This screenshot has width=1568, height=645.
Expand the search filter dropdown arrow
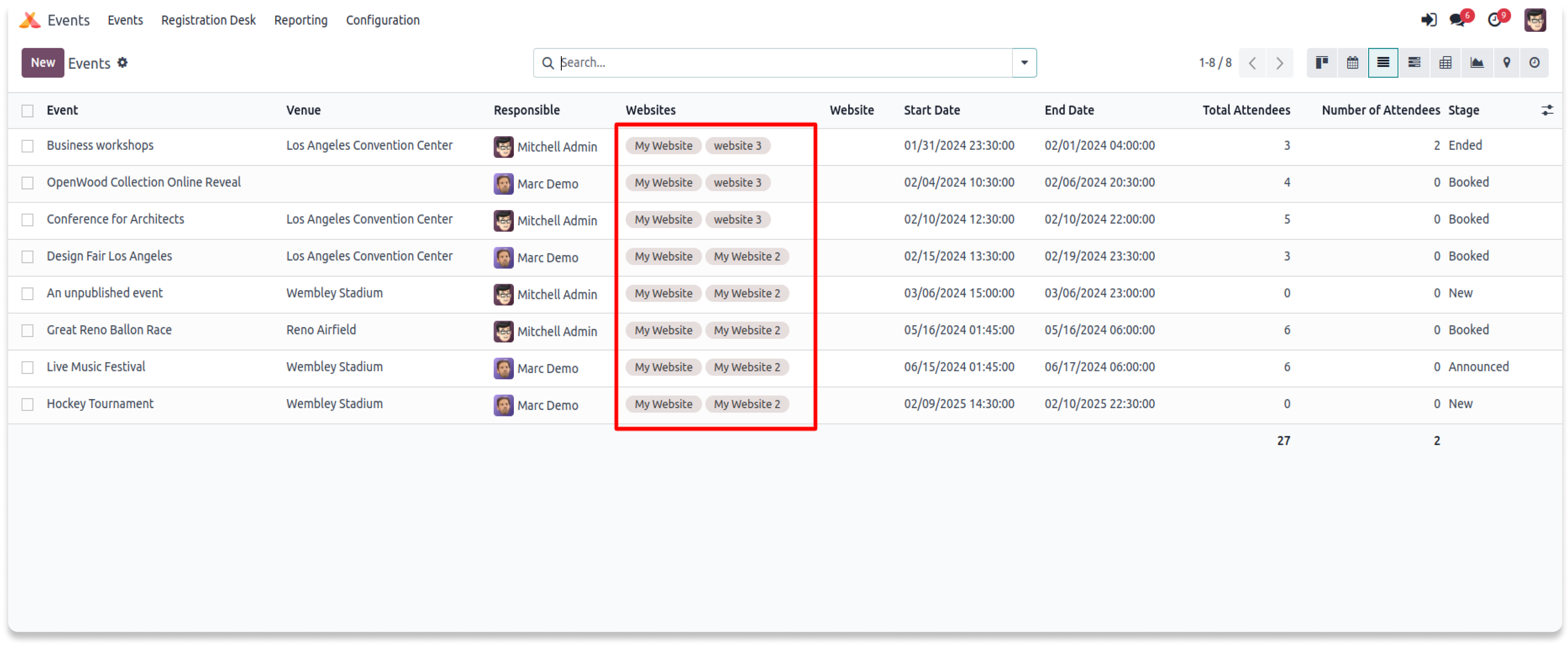tap(1024, 63)
